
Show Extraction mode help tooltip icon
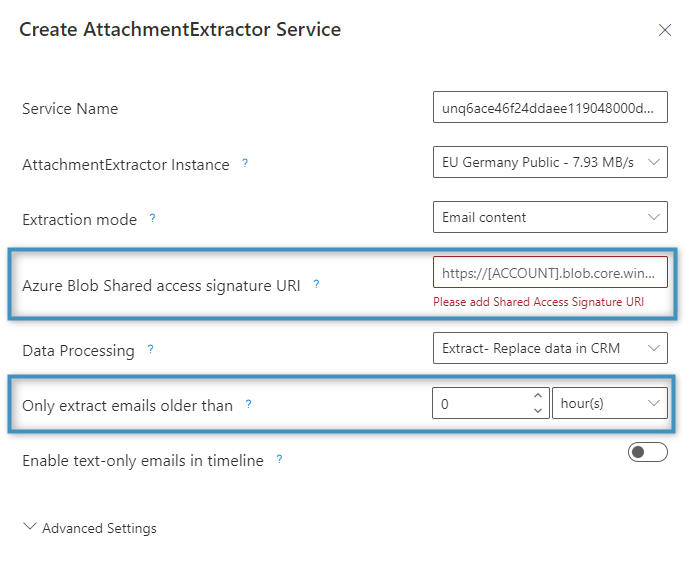pos(152,218)
